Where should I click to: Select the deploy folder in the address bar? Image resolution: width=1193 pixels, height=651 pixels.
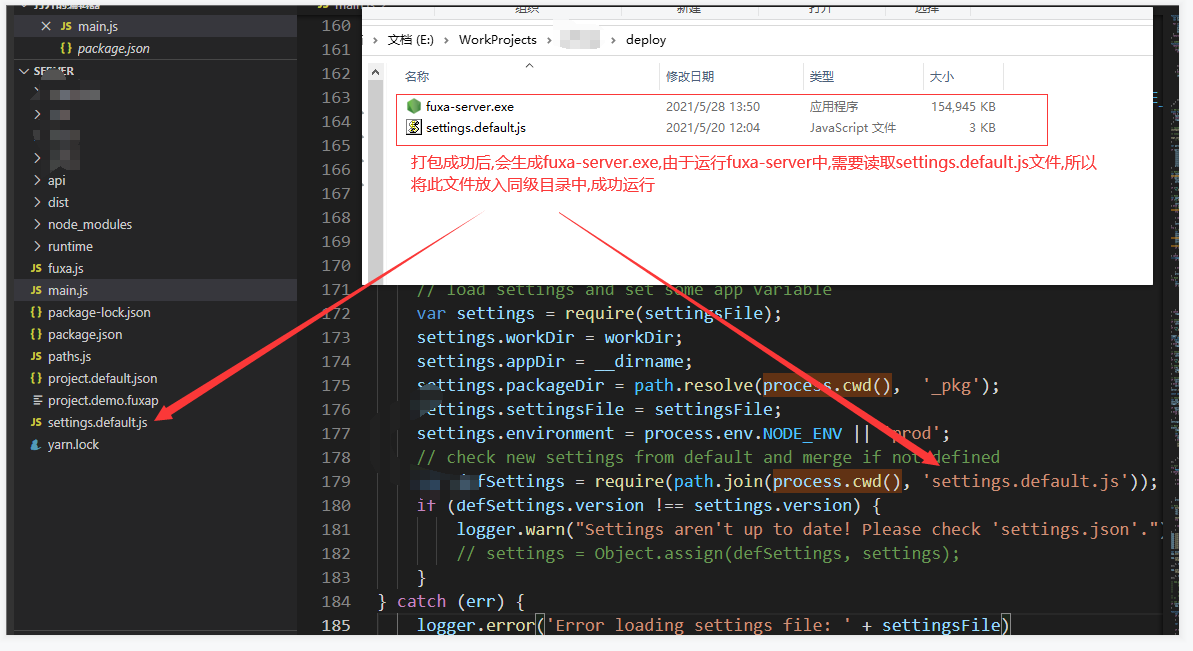point(646,40)
